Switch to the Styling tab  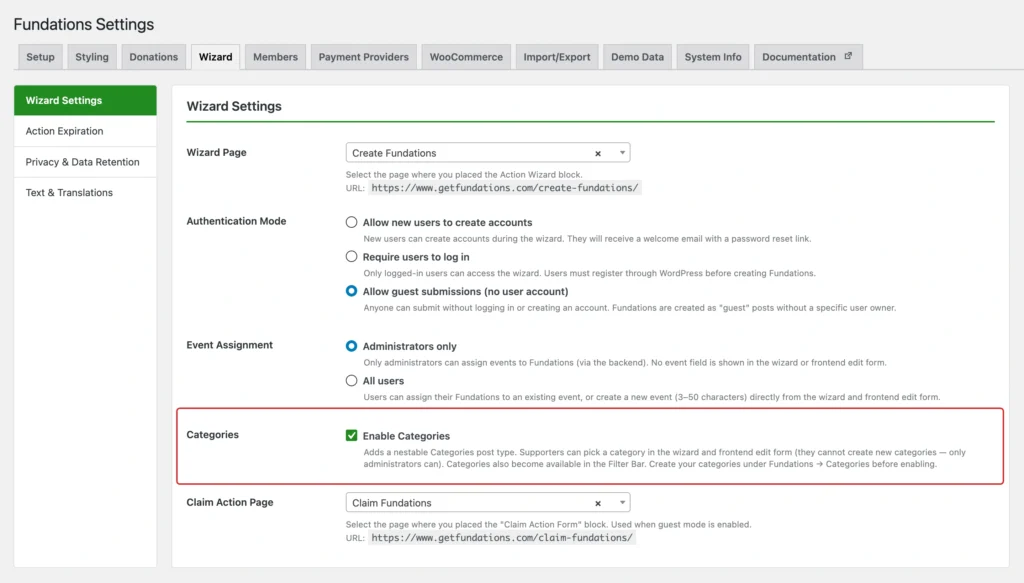coord(91,57)
